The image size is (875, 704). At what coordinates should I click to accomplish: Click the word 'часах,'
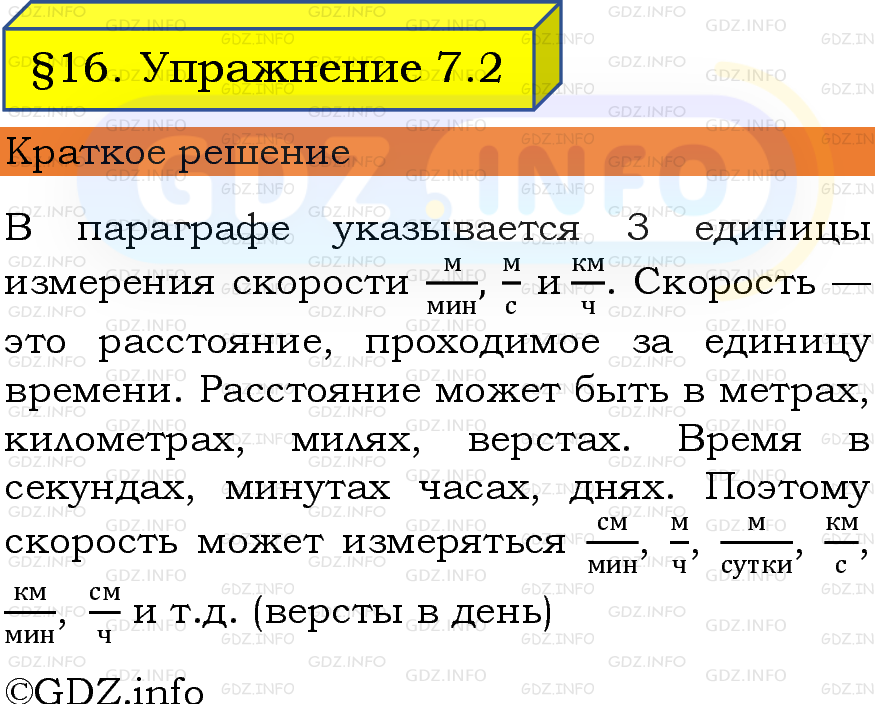[x=479, y=490]
